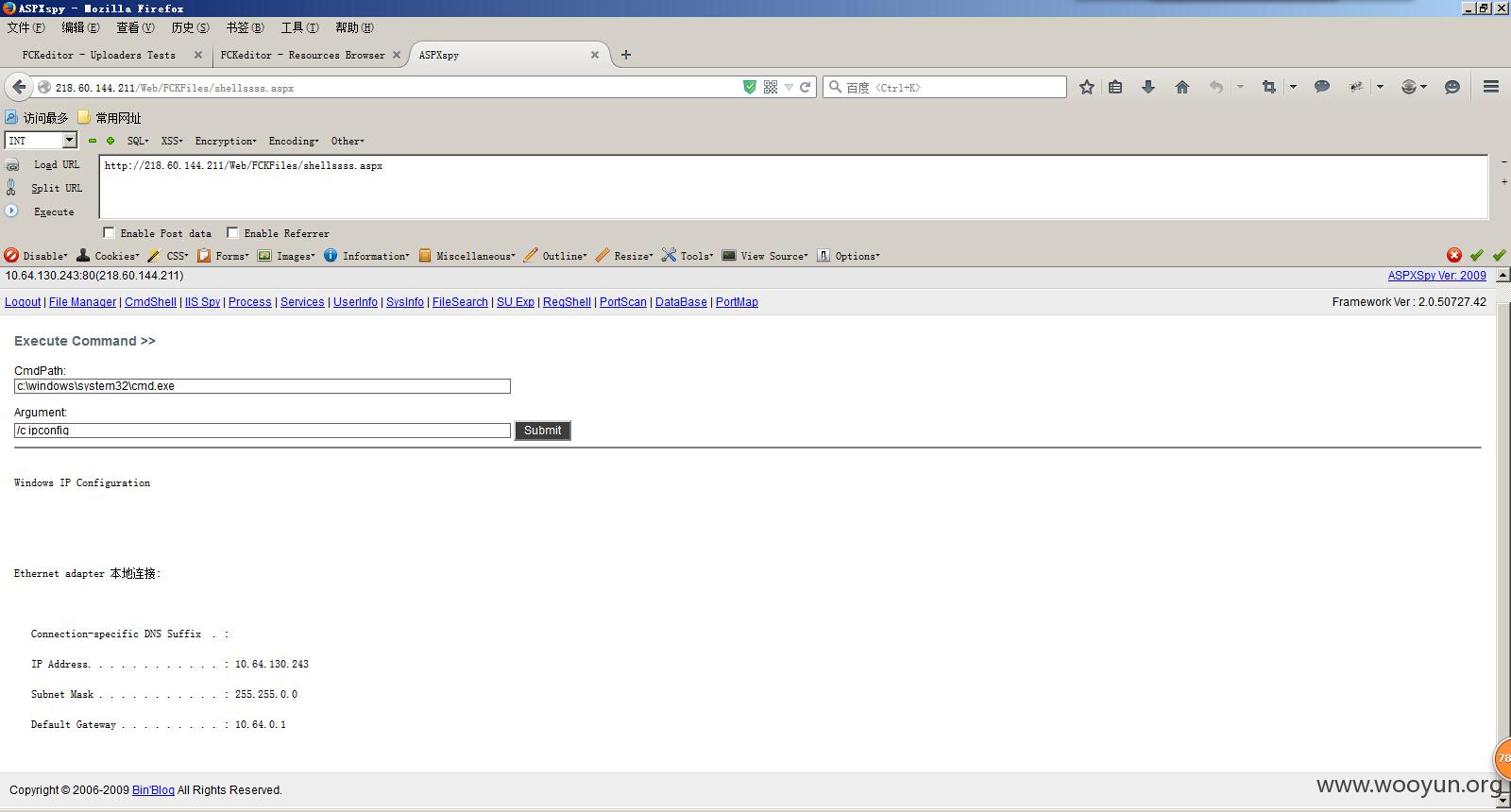This screenshot has height=812, width=1511.
Task: Click the Bin'Blog copyright link
Action: tap(153, 790)
